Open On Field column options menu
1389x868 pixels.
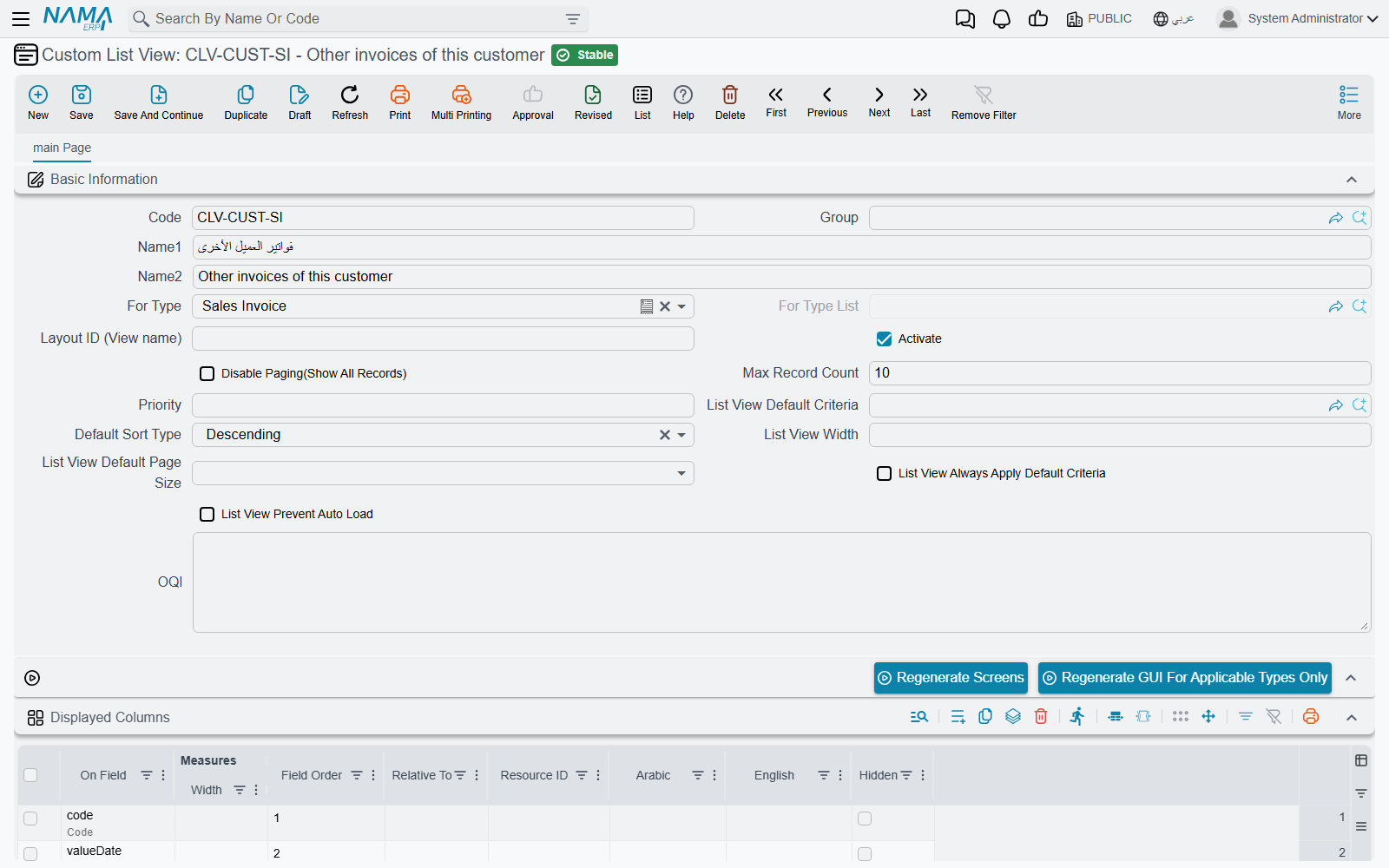163,775
